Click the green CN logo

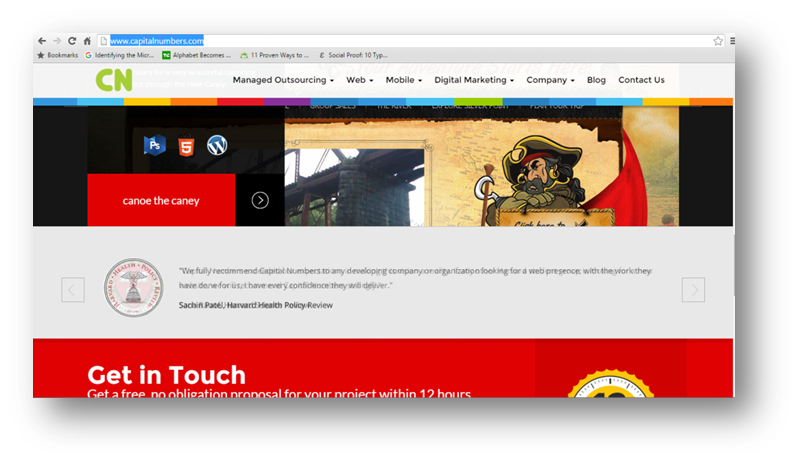[x=114, y=80]
